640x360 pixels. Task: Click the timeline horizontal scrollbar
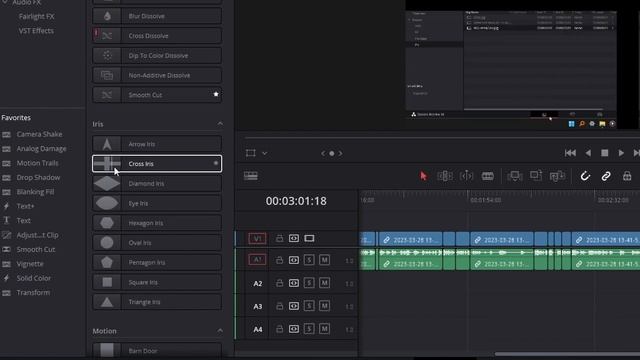[x=567, y=354]
